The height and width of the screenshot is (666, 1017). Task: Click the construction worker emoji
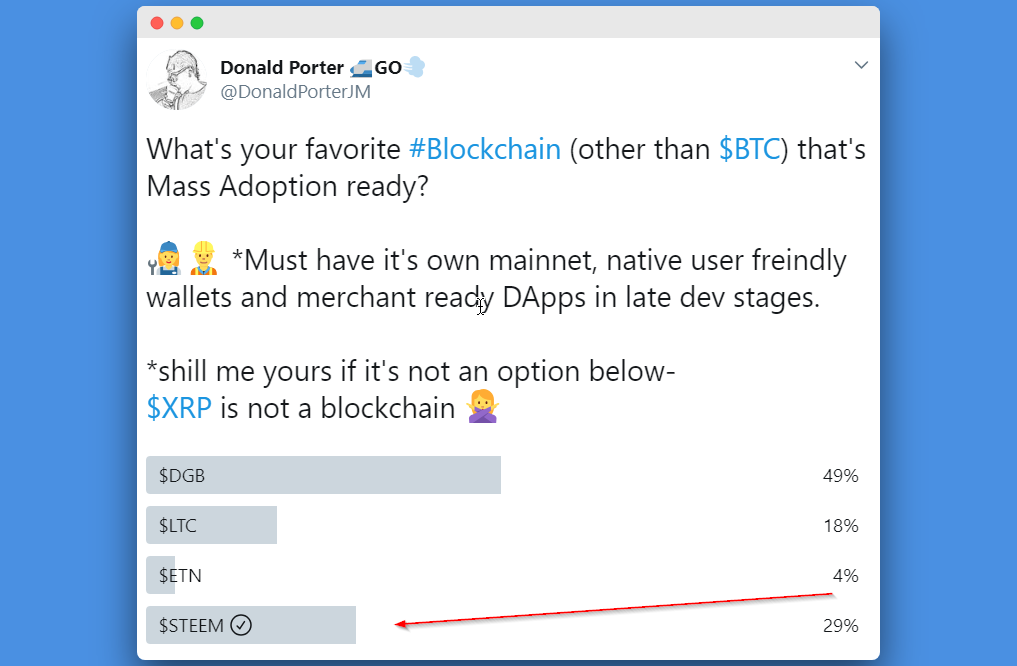pyautogui.click(x=204, y=261)
